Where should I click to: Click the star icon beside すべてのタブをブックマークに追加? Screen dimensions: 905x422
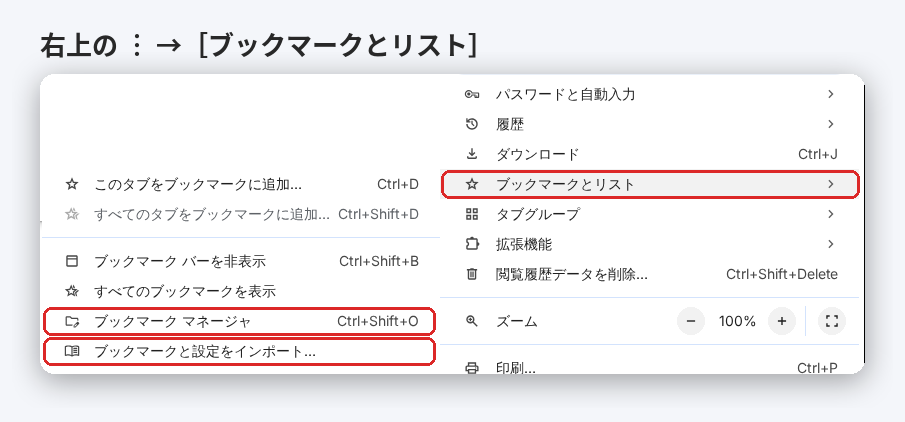click(x=72, y=214)
